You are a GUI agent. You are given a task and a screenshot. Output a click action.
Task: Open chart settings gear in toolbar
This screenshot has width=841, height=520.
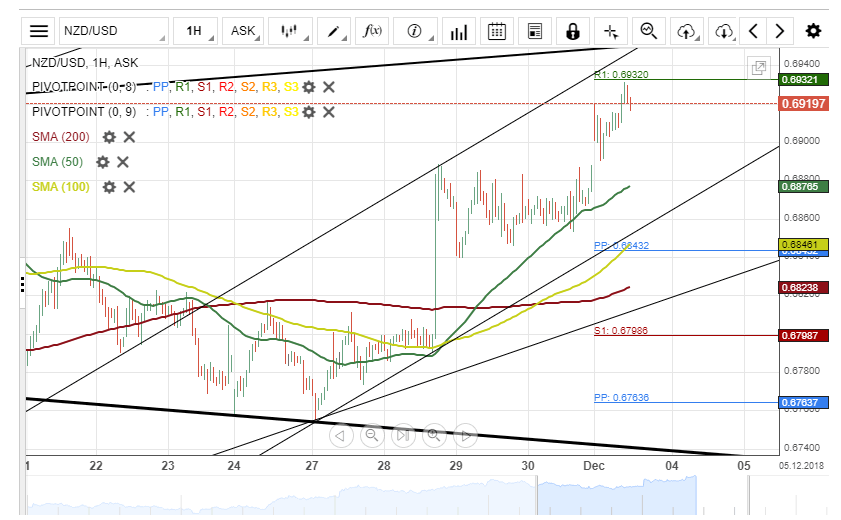tap(813, 31)
